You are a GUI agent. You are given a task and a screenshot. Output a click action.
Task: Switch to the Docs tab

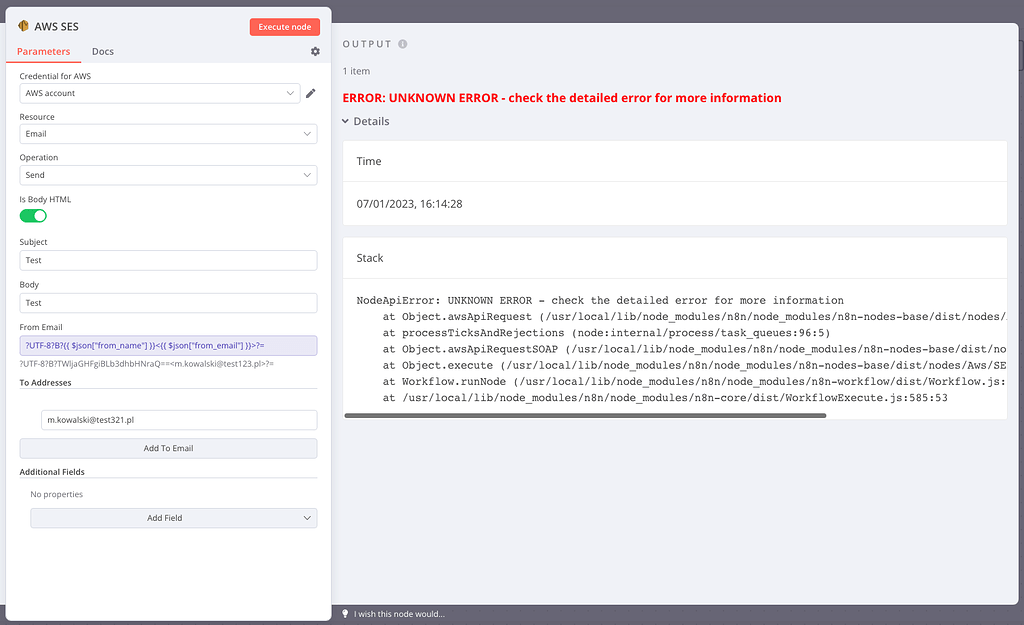(102, 51)
